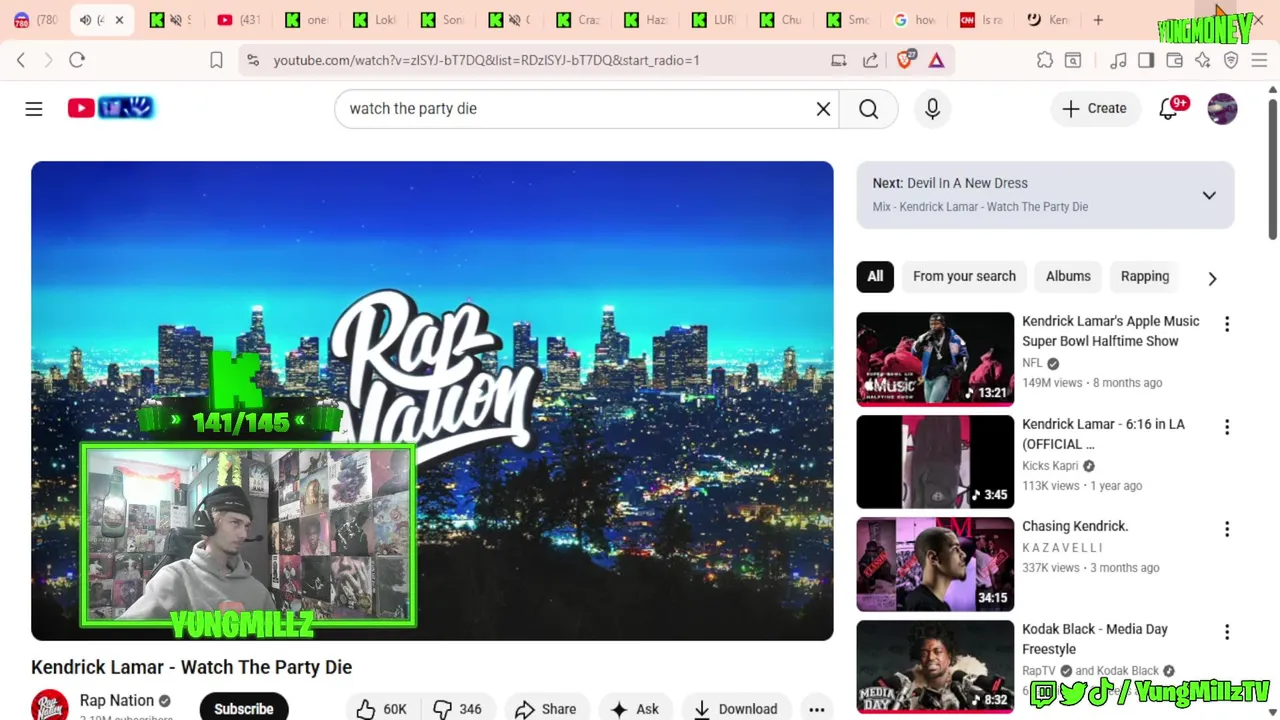Open the Rap Nation channel name

tap(117, 700)
